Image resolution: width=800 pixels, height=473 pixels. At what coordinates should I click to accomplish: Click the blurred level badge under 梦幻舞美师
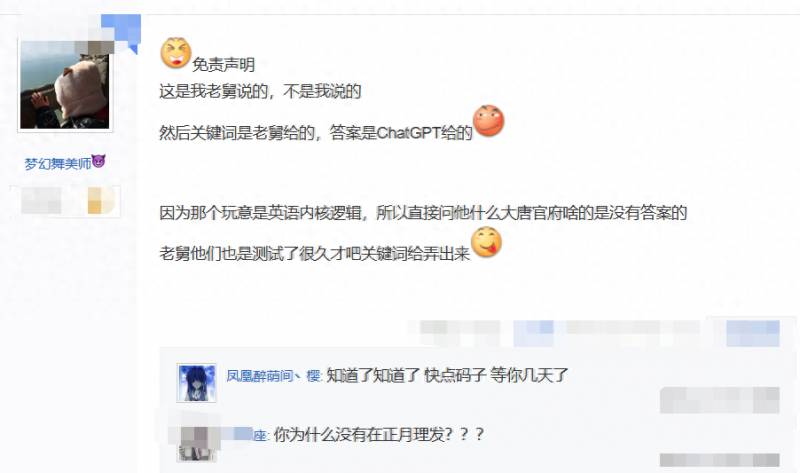click(x=42, y=200)
